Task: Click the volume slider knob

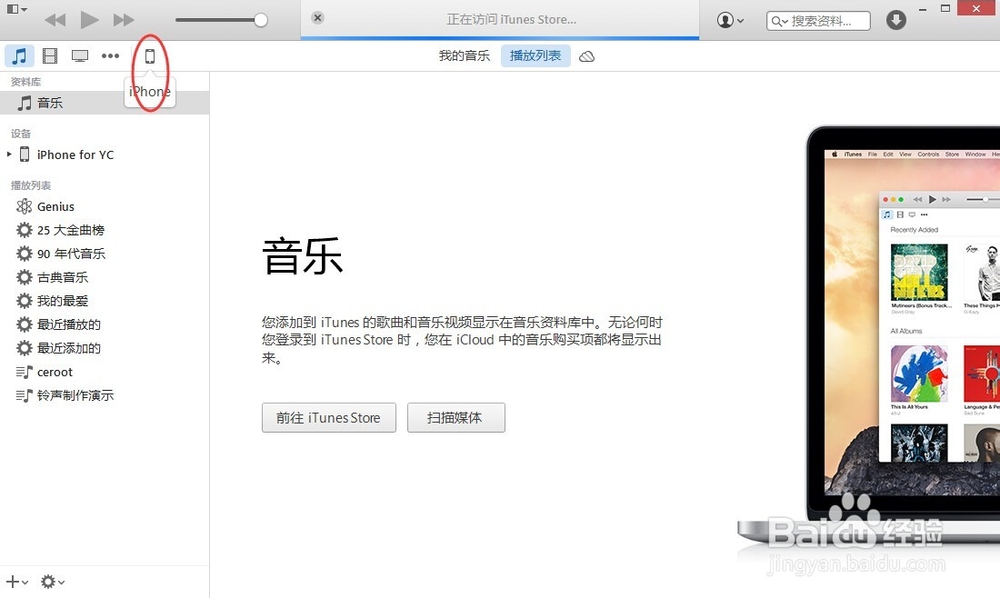Action: (x=260, y=20)
